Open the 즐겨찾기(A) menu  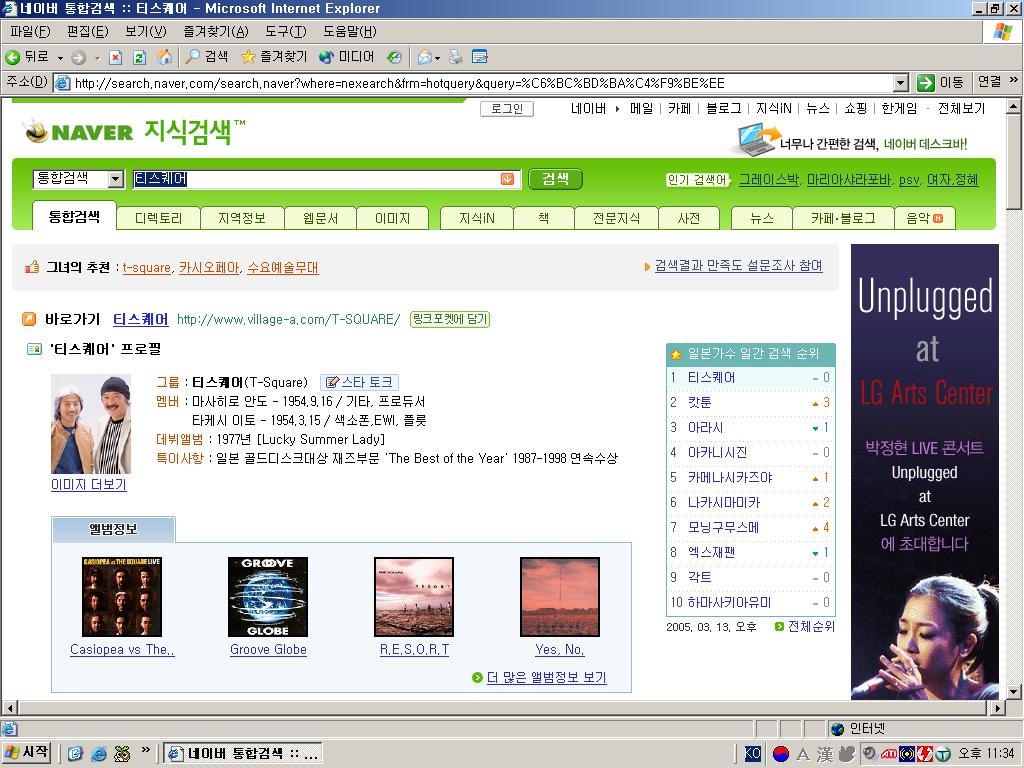(216, 31)
